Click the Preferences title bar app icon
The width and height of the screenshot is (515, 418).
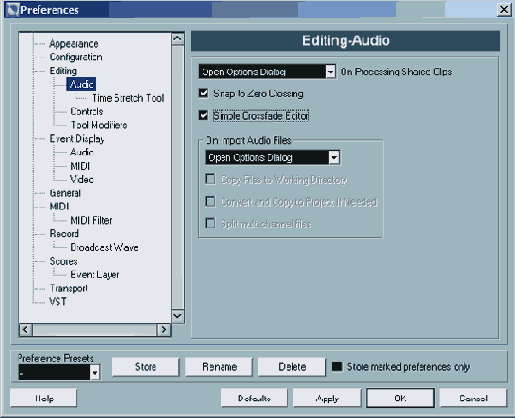13,10
